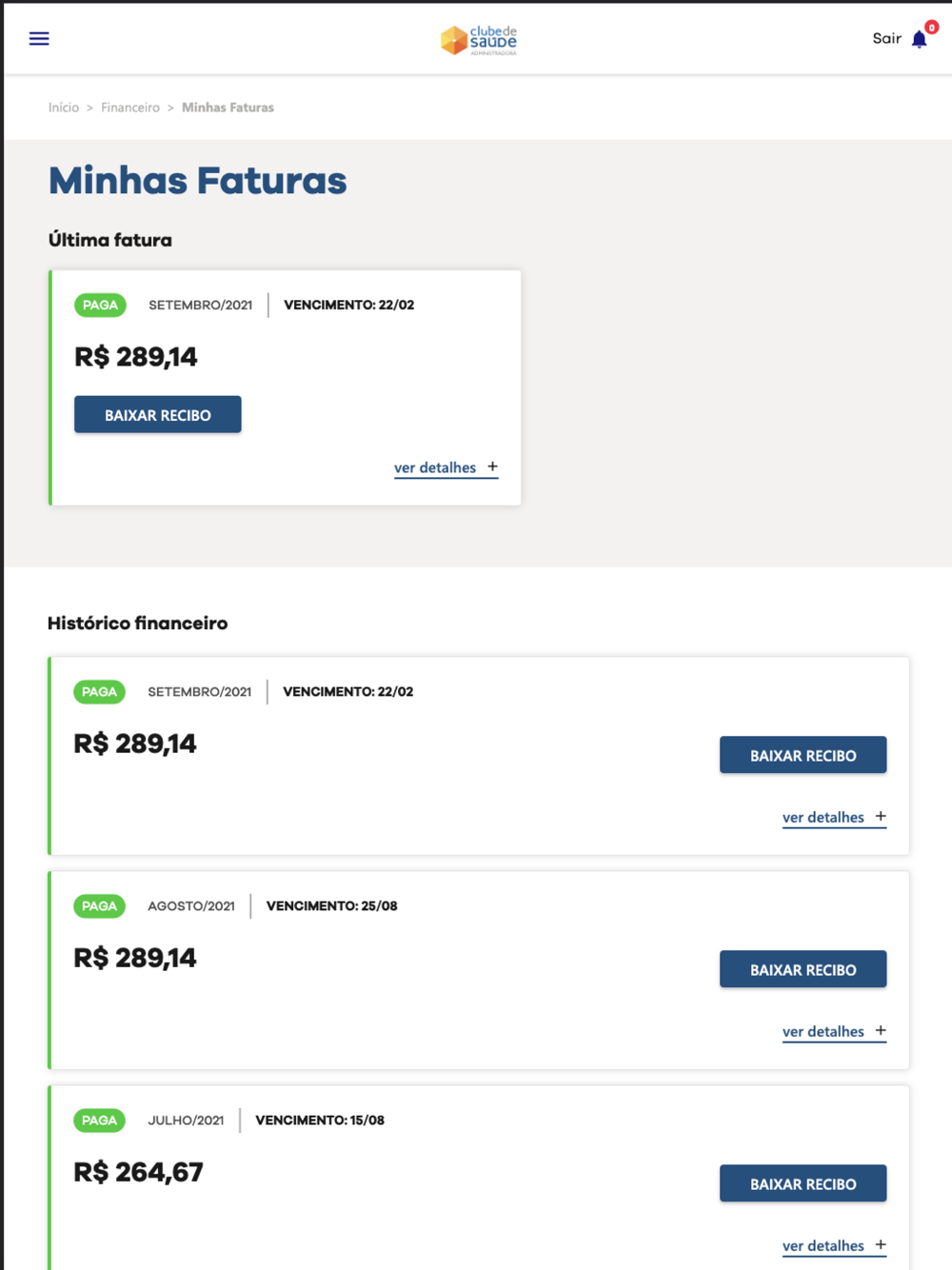The width and height of the screenshot is (952, 1270).
Task: Go to Início in the breadcrumb
Action: 64,108
